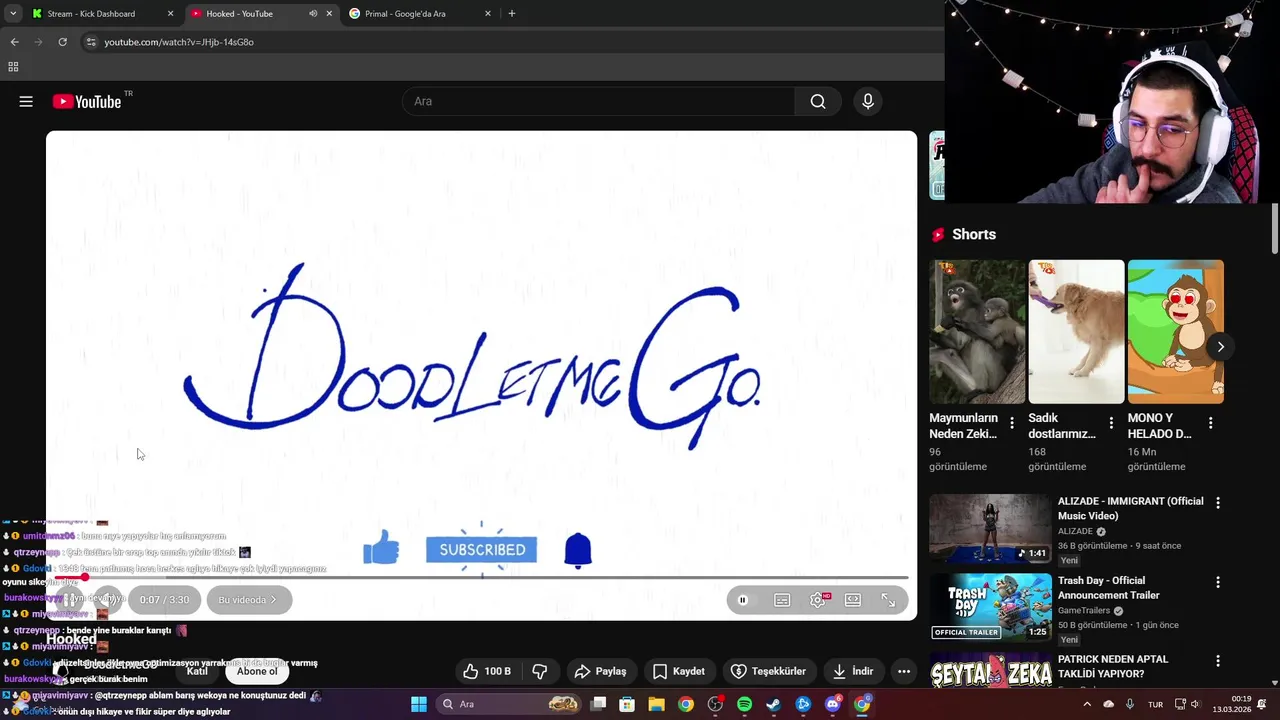Click the Teşekkürler button
Screen dimensions: 1280x720
(769, 671)
